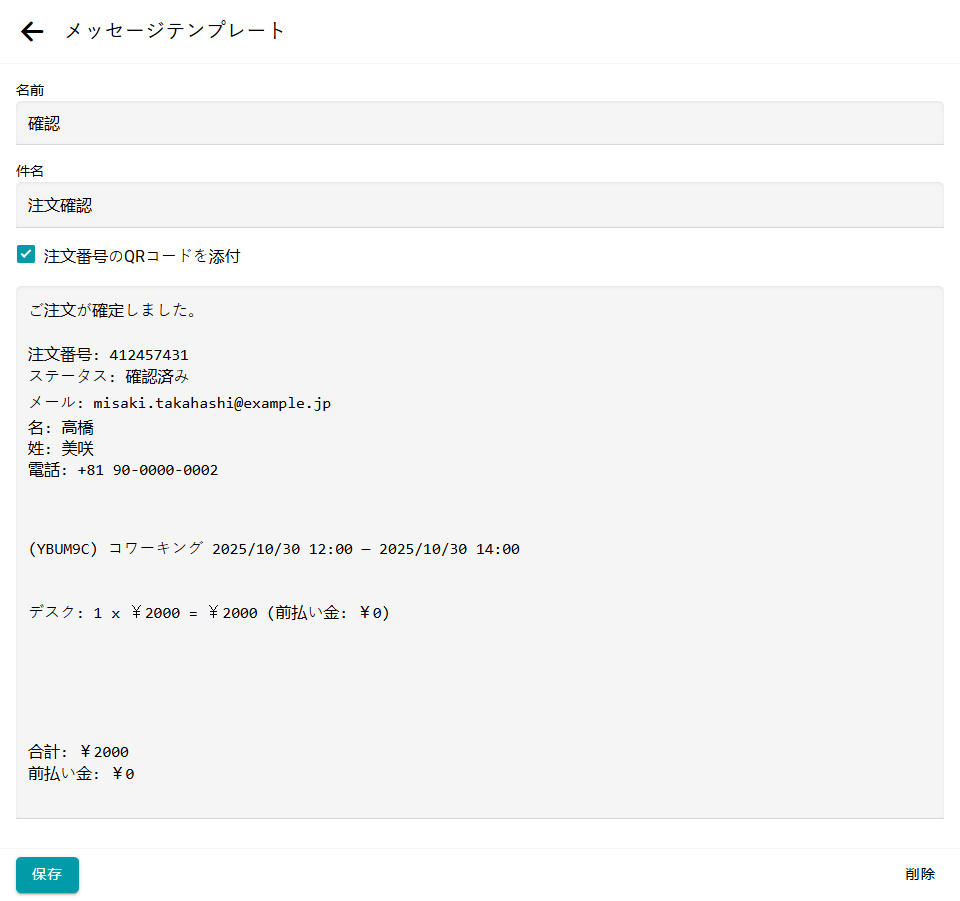This screenshot has width=960, height=901.
Task: Click the ステータス: 確認済み line
Action: [x=108, y=376]
